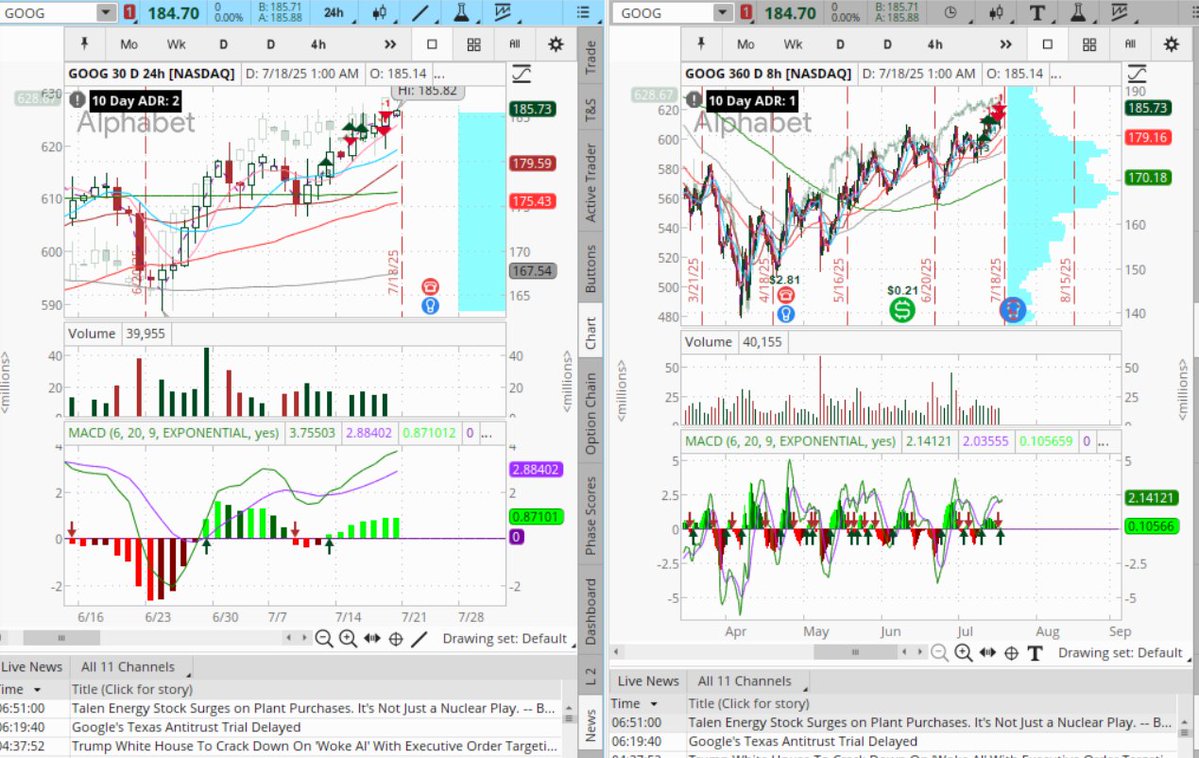Click the All button on left chart toolbar
This screenshot has width=1199, height=758.
pyautogui.click(x=515, y=44)
